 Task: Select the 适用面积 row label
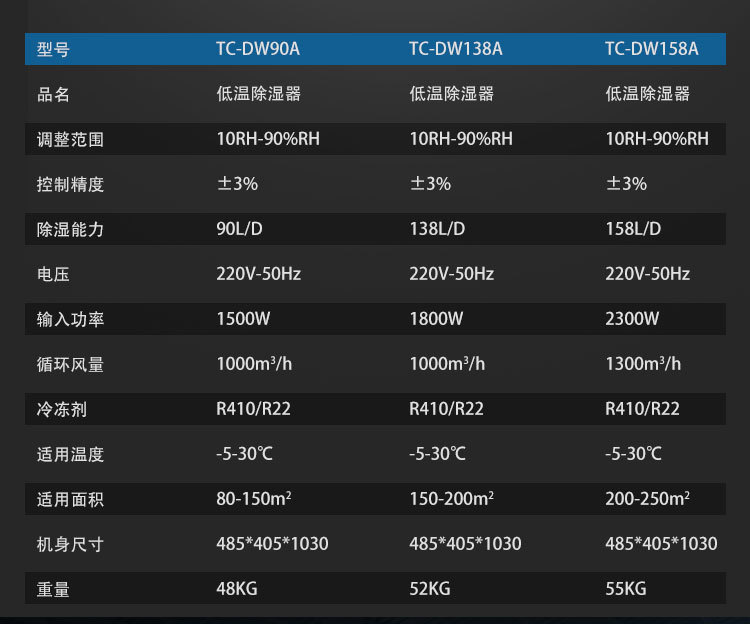(x=70, y=499)
